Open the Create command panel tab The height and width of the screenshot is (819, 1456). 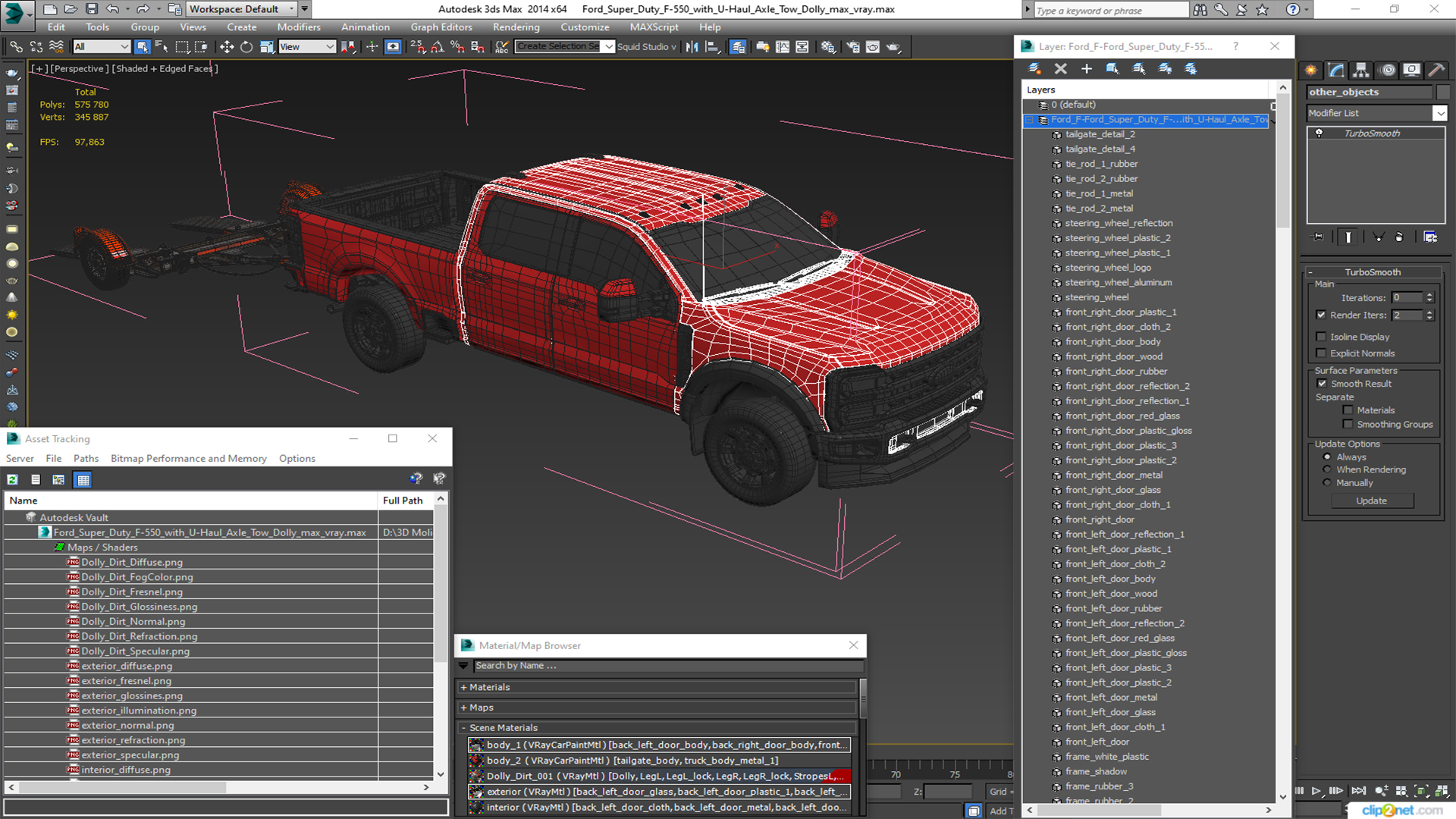click(x=1311, y=70)
